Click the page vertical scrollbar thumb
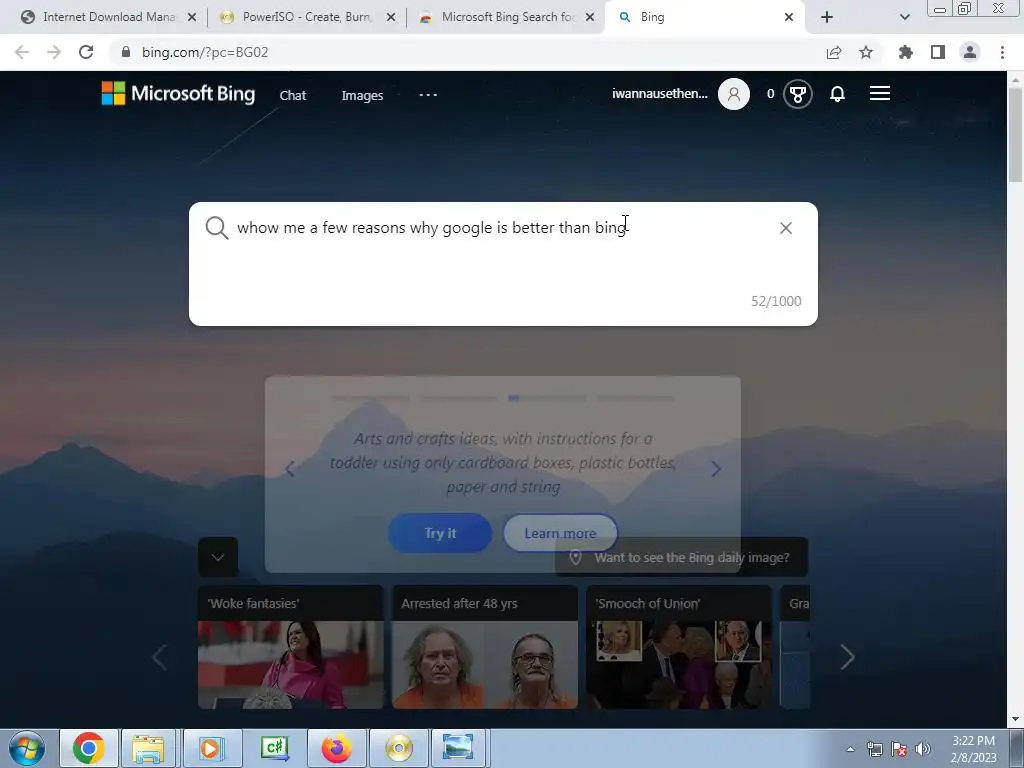1024x768 pixels. tap(1016, 134)
